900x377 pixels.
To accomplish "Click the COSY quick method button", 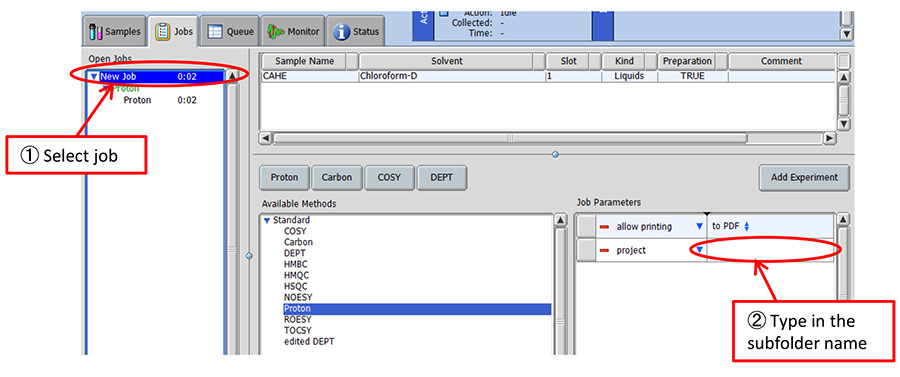I will point(389,178).
